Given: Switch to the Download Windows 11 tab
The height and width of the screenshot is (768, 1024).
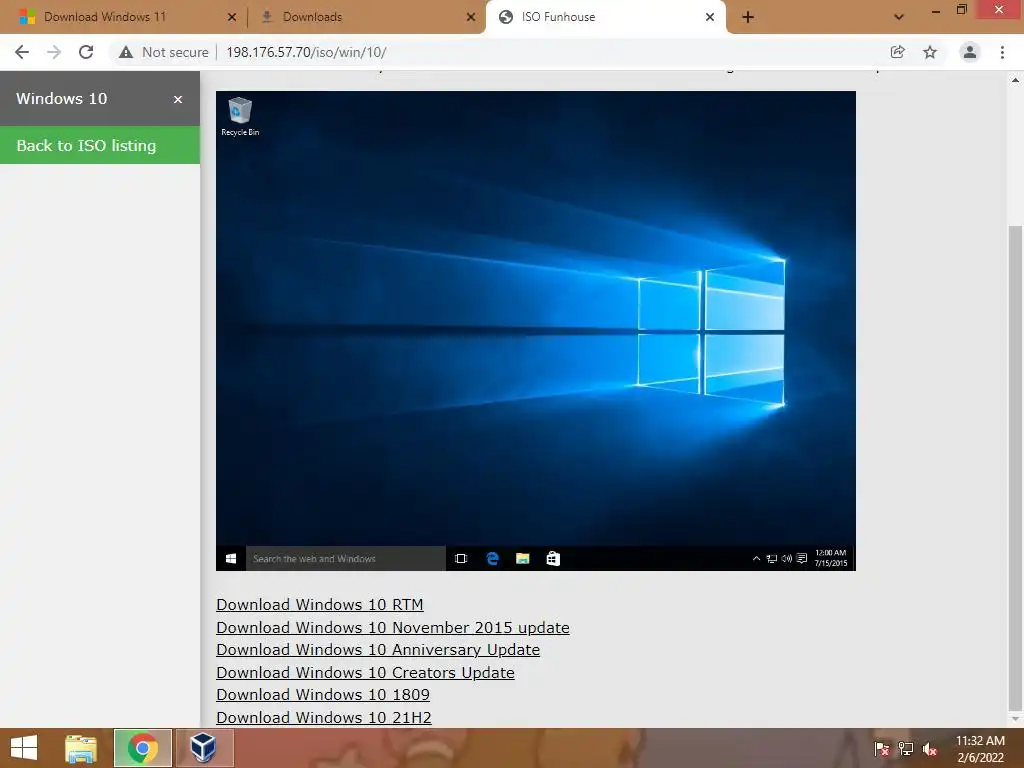Looking at the screenshot, I should tap(104, 17).
